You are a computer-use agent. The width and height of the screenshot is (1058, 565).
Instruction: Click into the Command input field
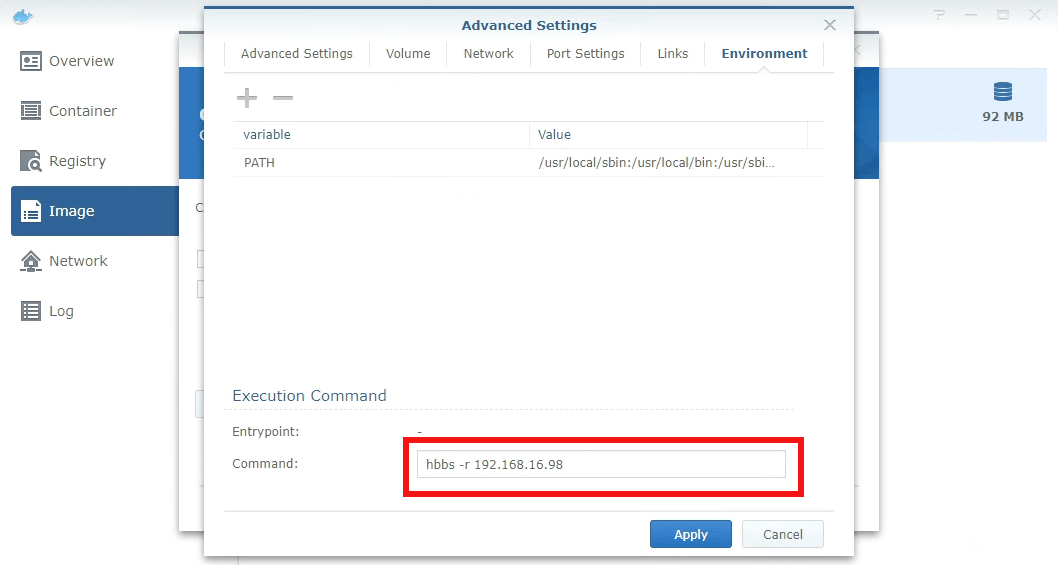click(600, 464)
